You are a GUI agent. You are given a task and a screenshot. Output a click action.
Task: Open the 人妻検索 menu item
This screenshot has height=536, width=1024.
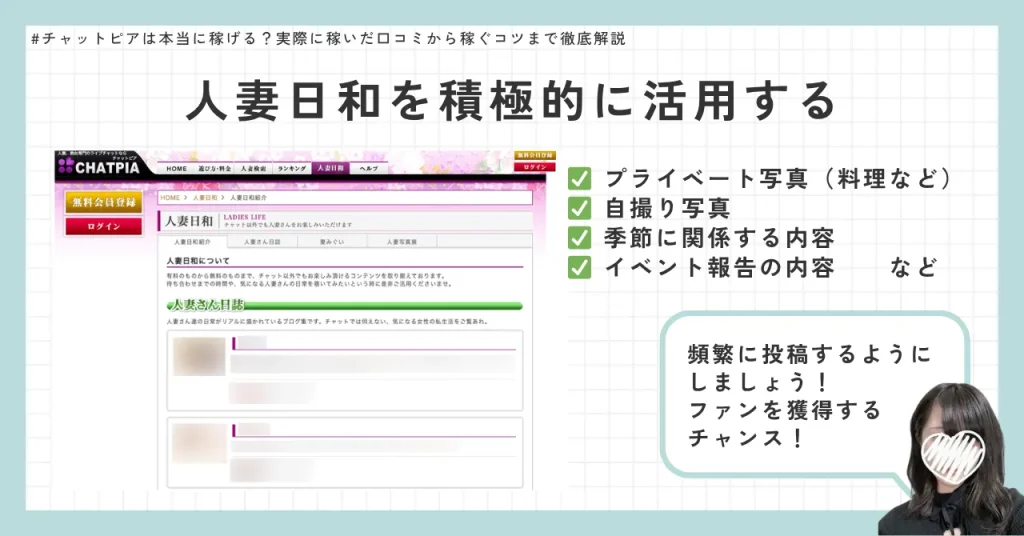[x=253, y=168]
